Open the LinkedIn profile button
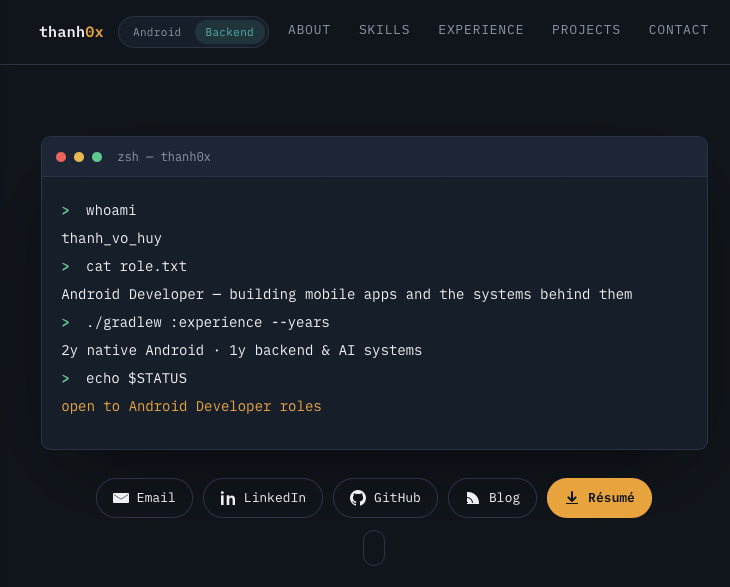 [263, 498]
